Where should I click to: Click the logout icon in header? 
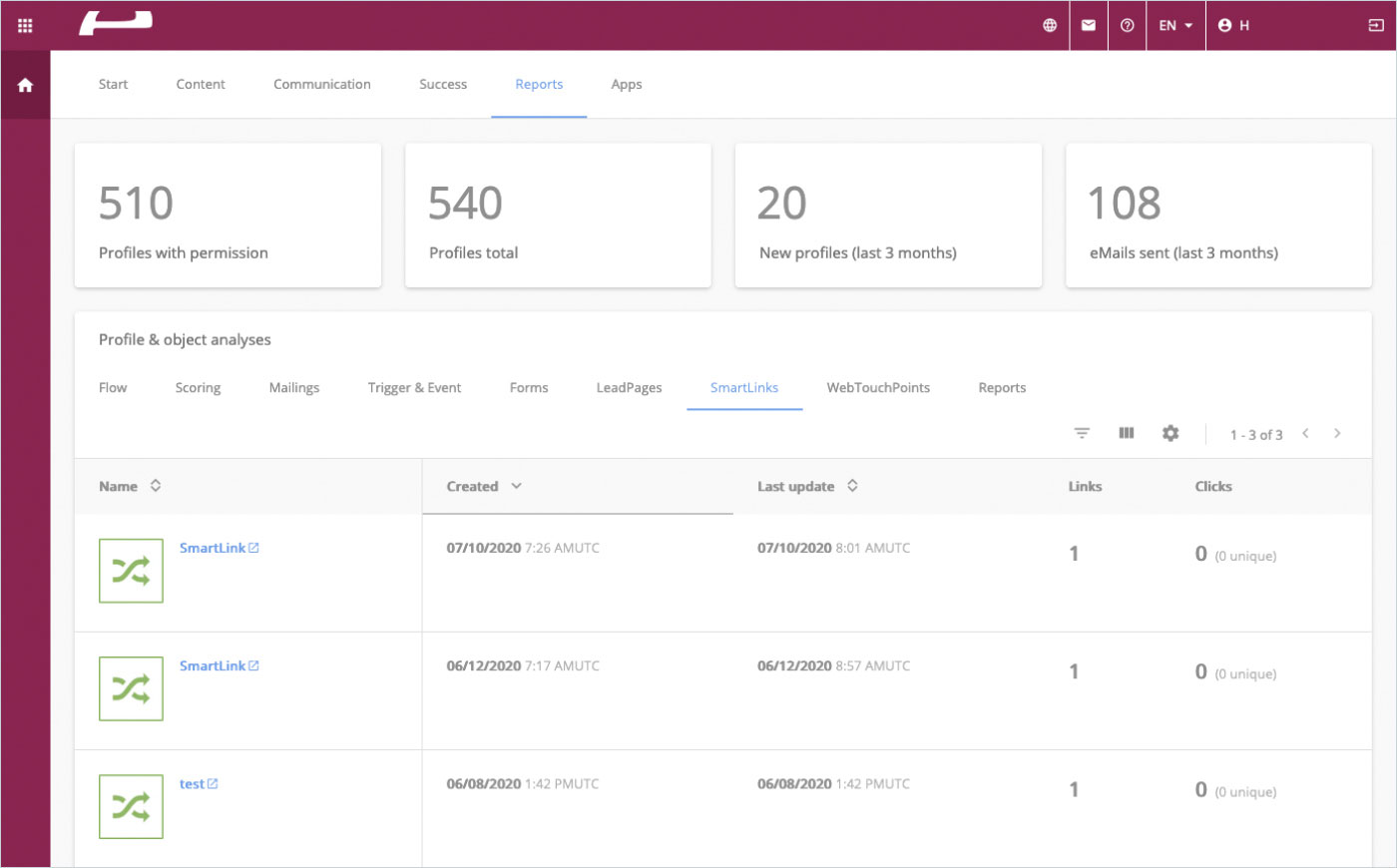click(1376, 26)
